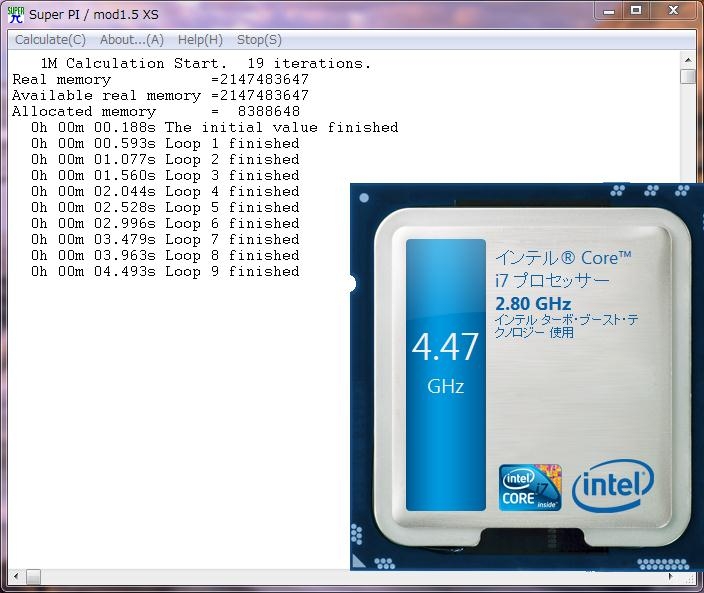Click the 'Allocated memory = 8388648' line
The image size is (704, 593).
pyautogui.click(x=156, y=111)
